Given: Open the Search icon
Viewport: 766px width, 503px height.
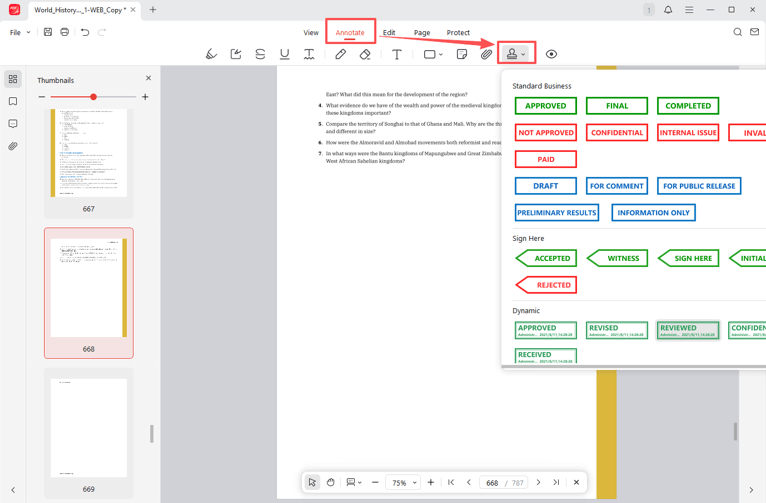Looking at the screenshot, I should point(738,32).
